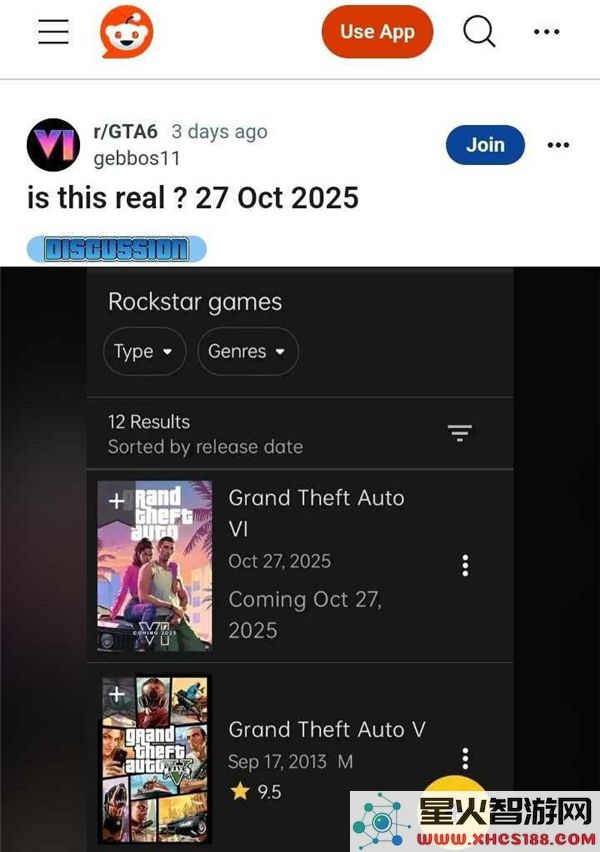The height and width of the screenshot is (852, 600).
Task: Open user gebbos11 profile
Action: coord(136,158)
